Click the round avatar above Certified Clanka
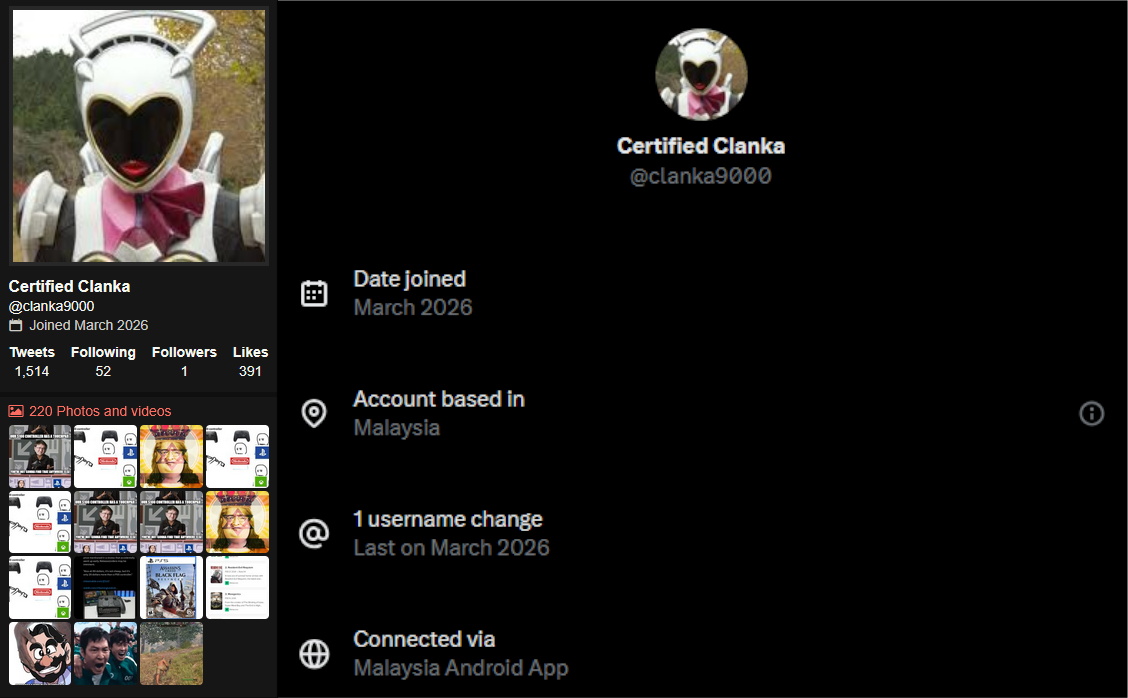 (x=701, y=74)
